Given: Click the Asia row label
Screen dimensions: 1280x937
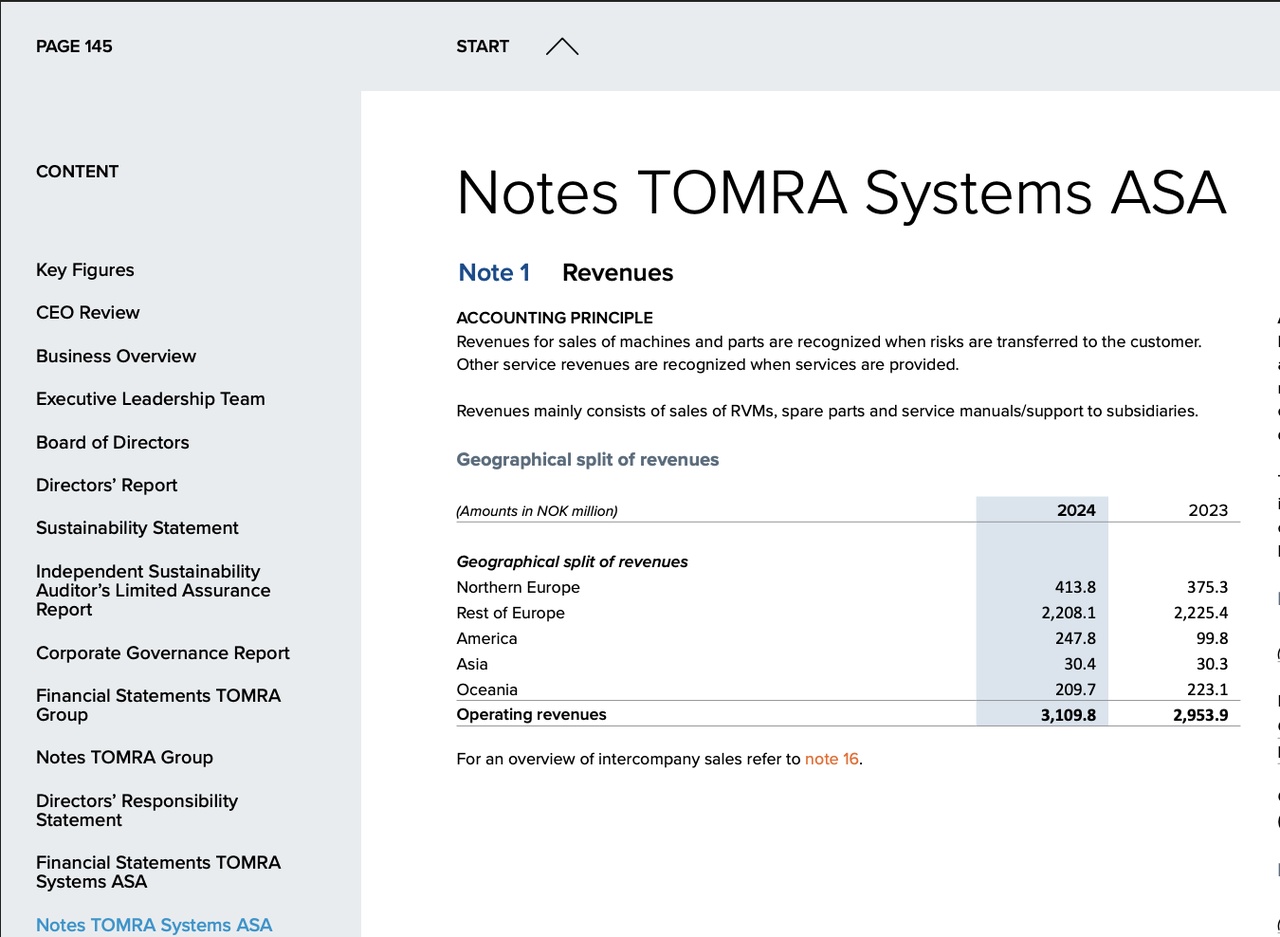Looking at the screenshot, I should [472, 664].
